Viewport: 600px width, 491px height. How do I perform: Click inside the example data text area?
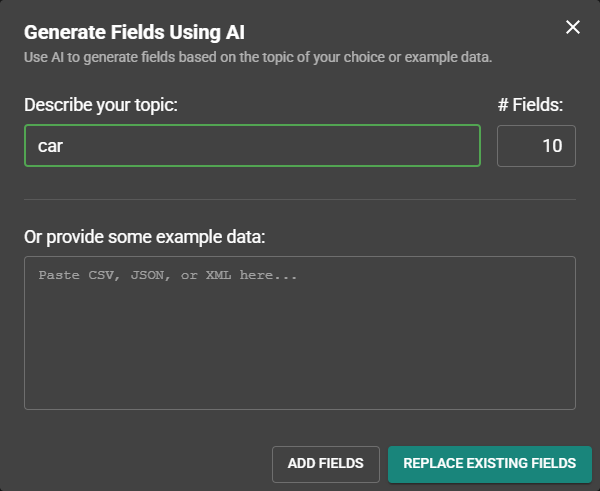(300, 333)
